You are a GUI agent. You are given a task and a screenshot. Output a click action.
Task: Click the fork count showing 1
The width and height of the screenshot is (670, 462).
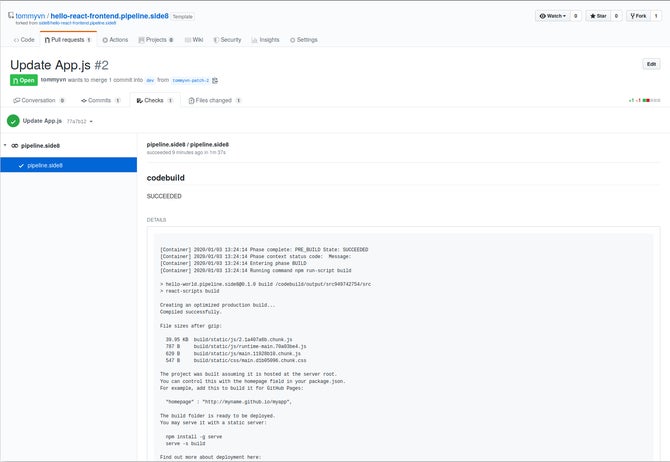pos(656,16)
